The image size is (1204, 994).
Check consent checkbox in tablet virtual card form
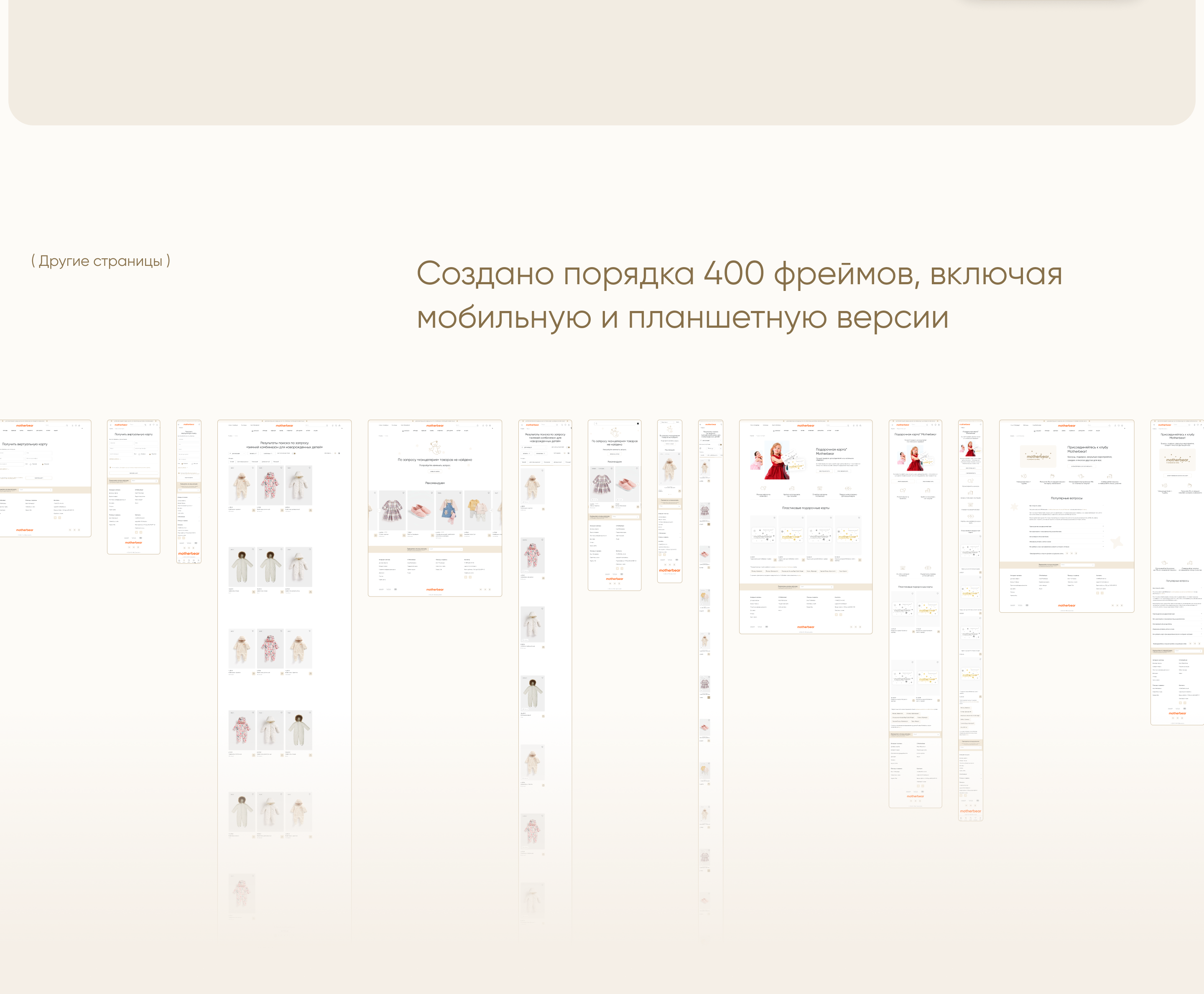[x=110, y=467]
